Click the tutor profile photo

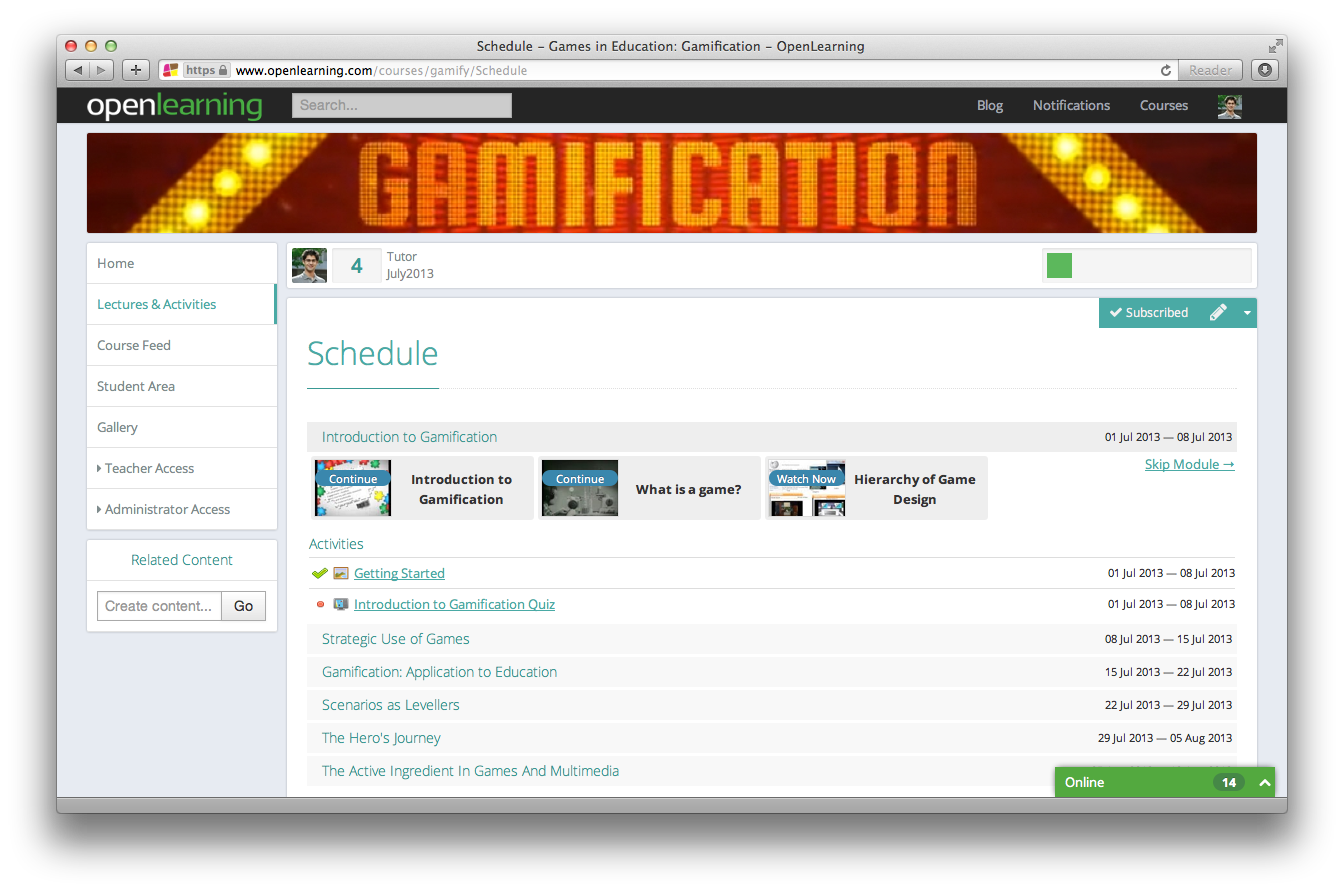309,265
